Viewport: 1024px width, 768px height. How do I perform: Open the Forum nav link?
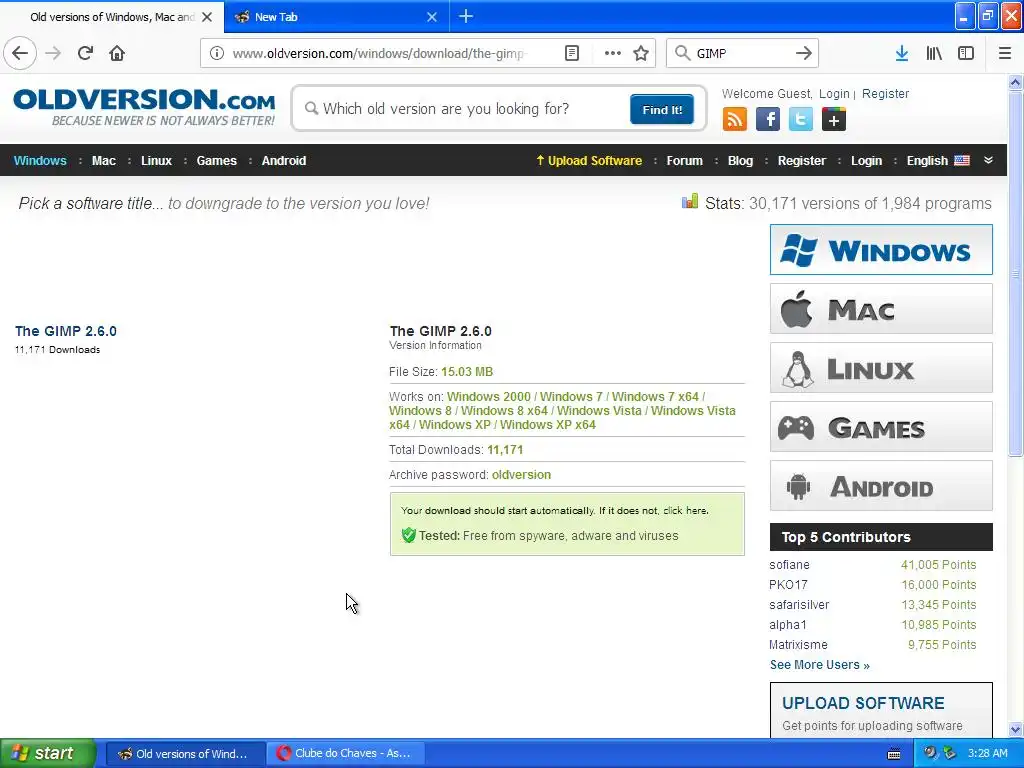684,161
